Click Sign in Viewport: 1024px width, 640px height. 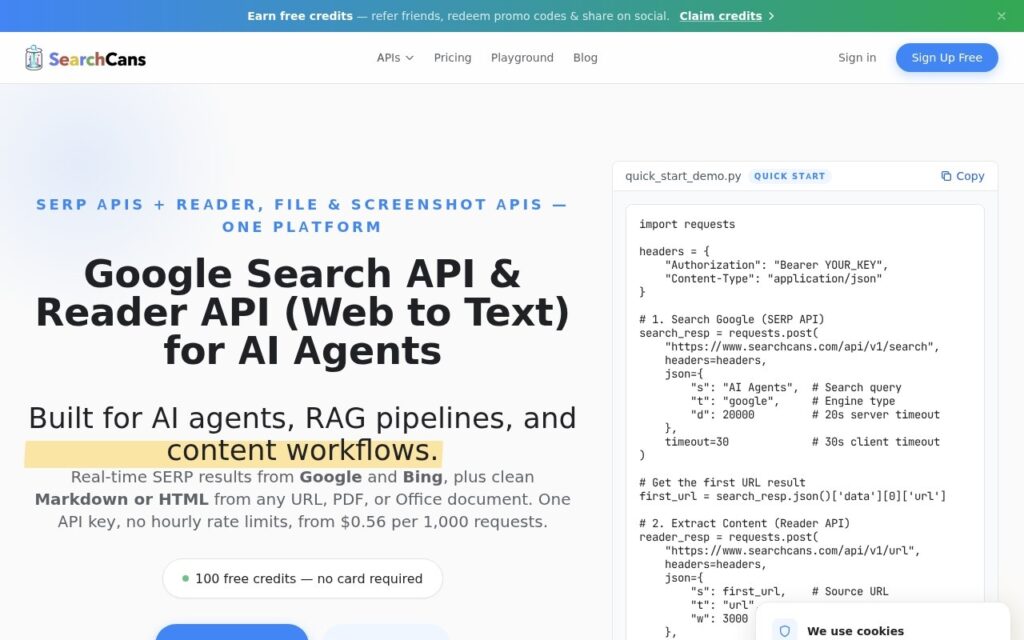pos(857,57)
